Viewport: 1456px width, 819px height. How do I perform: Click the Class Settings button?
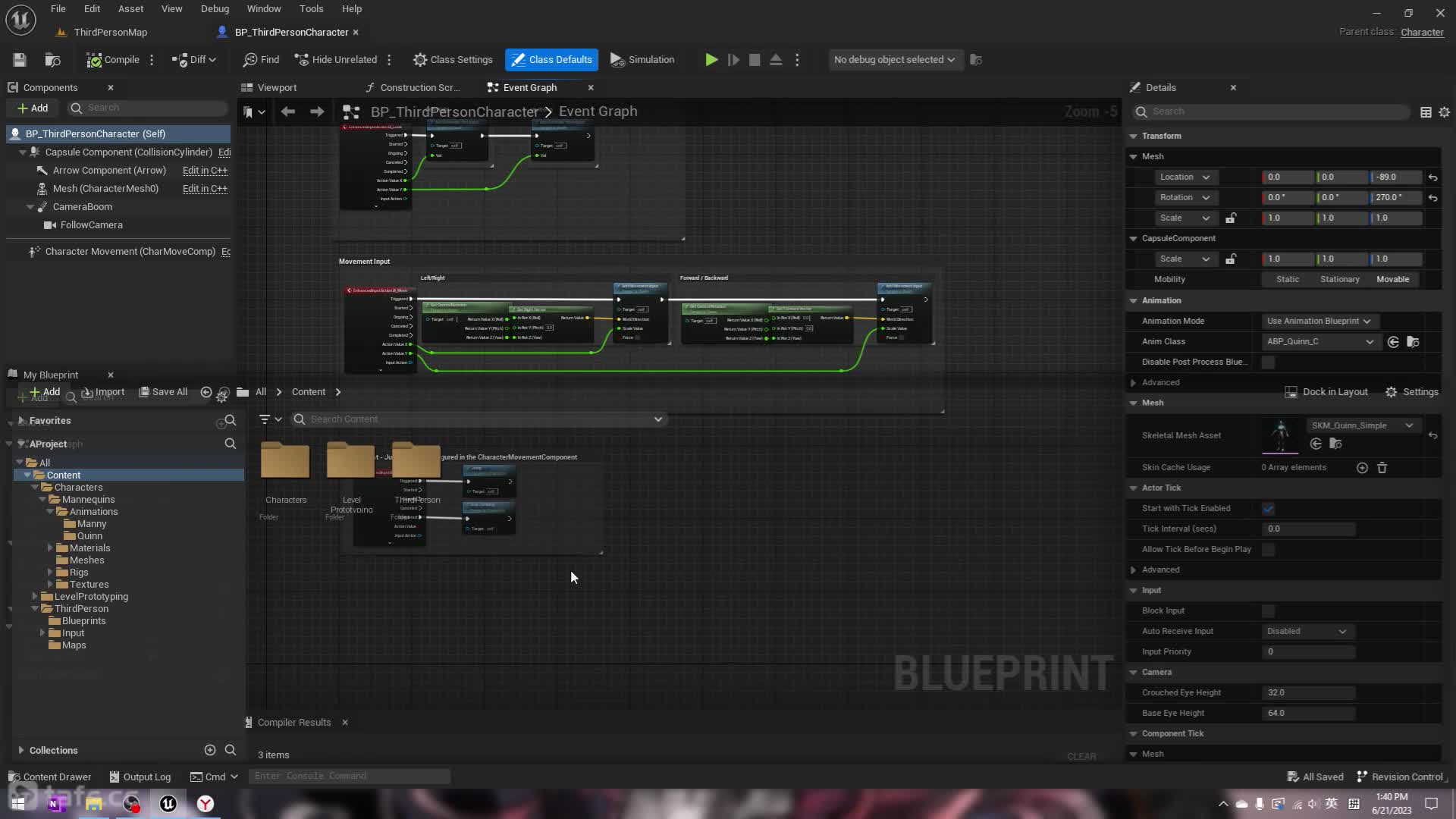pyautogui.click(x=453, y=60)
